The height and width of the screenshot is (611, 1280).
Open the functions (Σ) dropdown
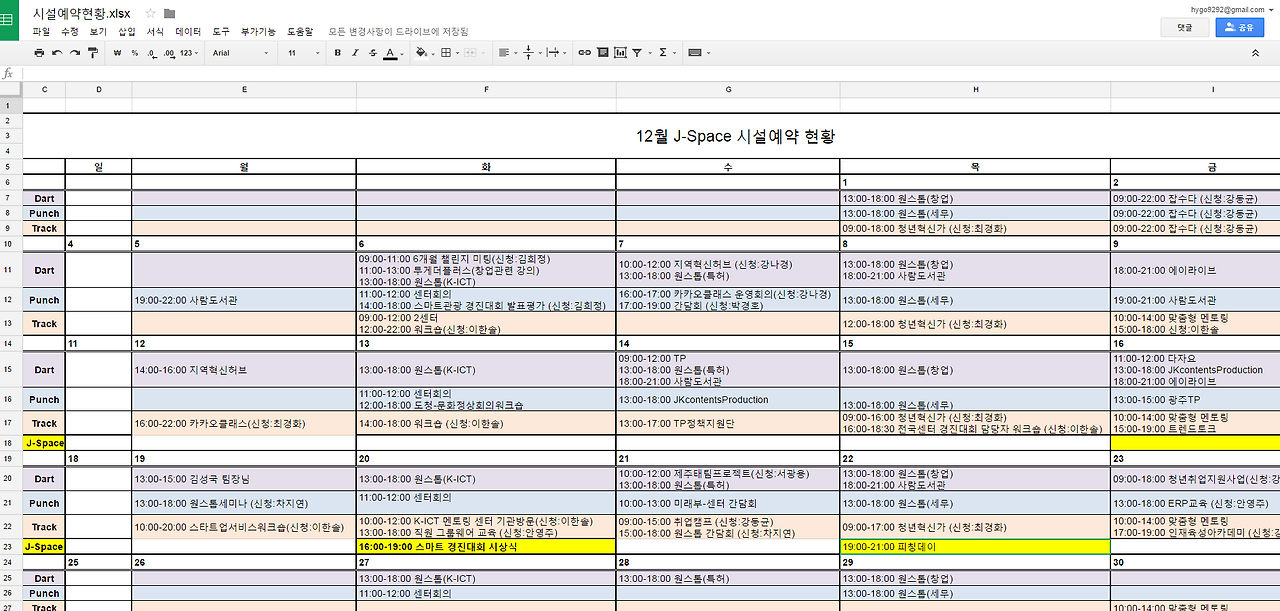click(666, 52)
